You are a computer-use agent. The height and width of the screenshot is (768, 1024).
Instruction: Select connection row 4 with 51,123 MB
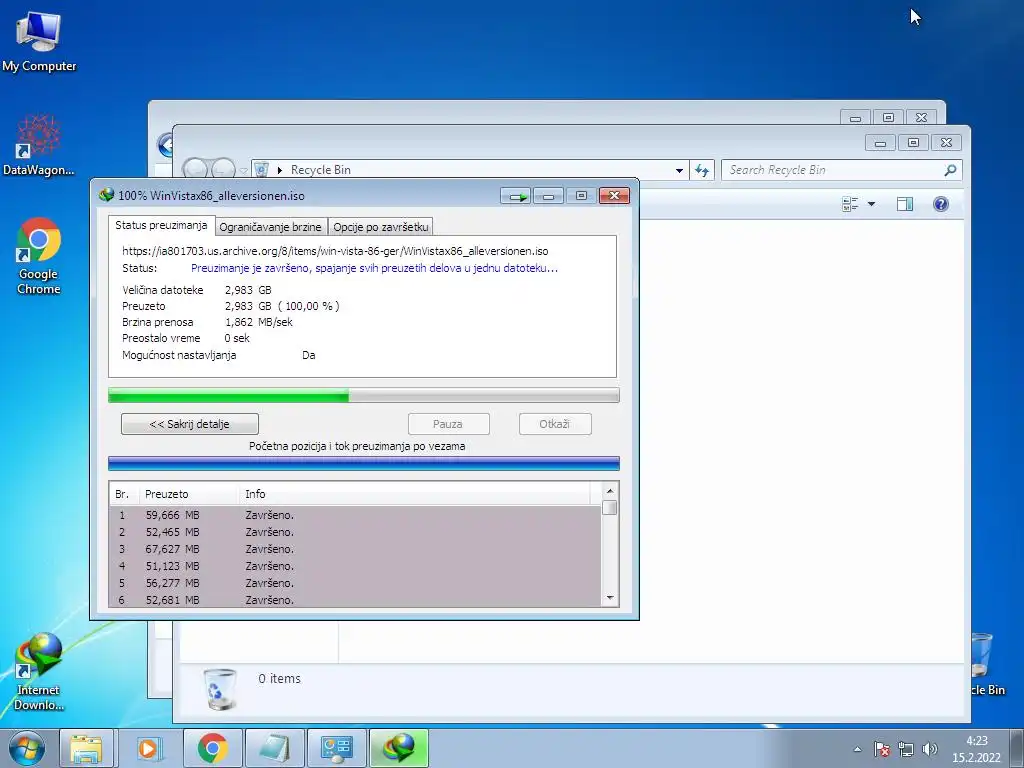(355, 566)
